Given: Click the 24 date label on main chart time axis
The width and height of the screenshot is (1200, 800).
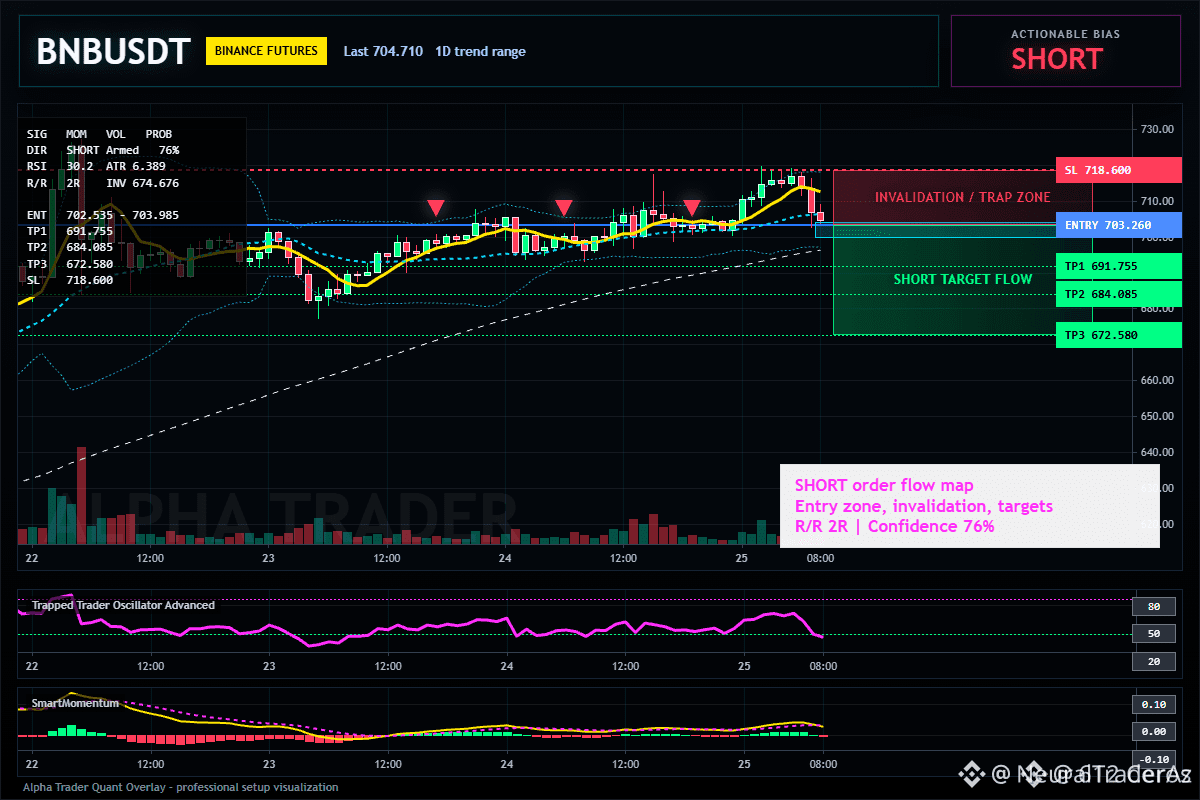Looking at the screenshot, I should pos(506,558).
